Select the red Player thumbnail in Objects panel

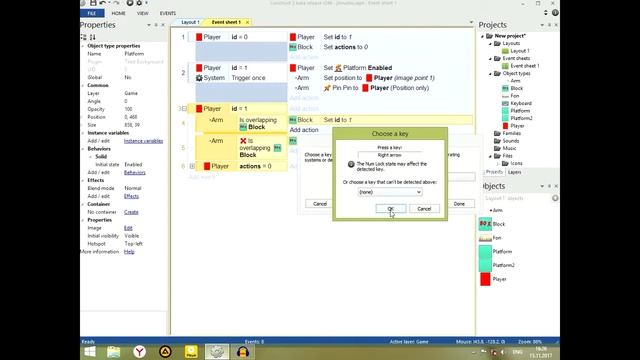pos(485,279)
